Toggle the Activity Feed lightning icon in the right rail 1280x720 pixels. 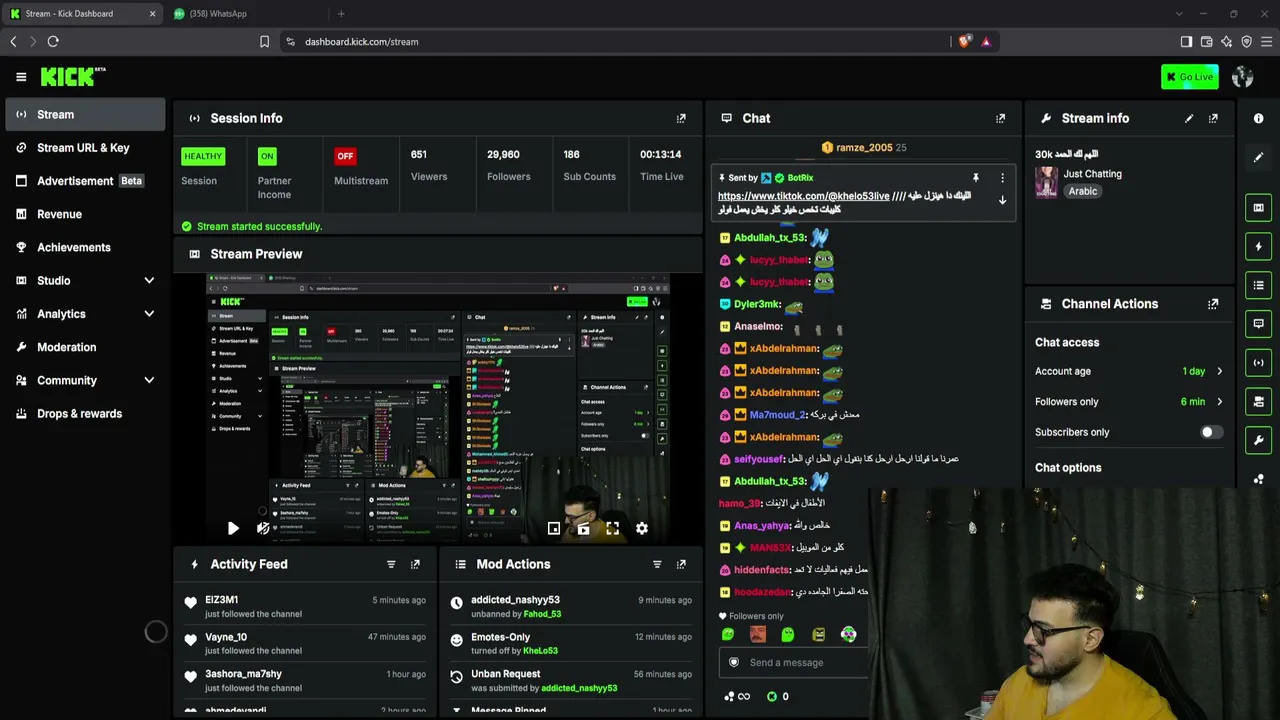tap(1259, 247)
